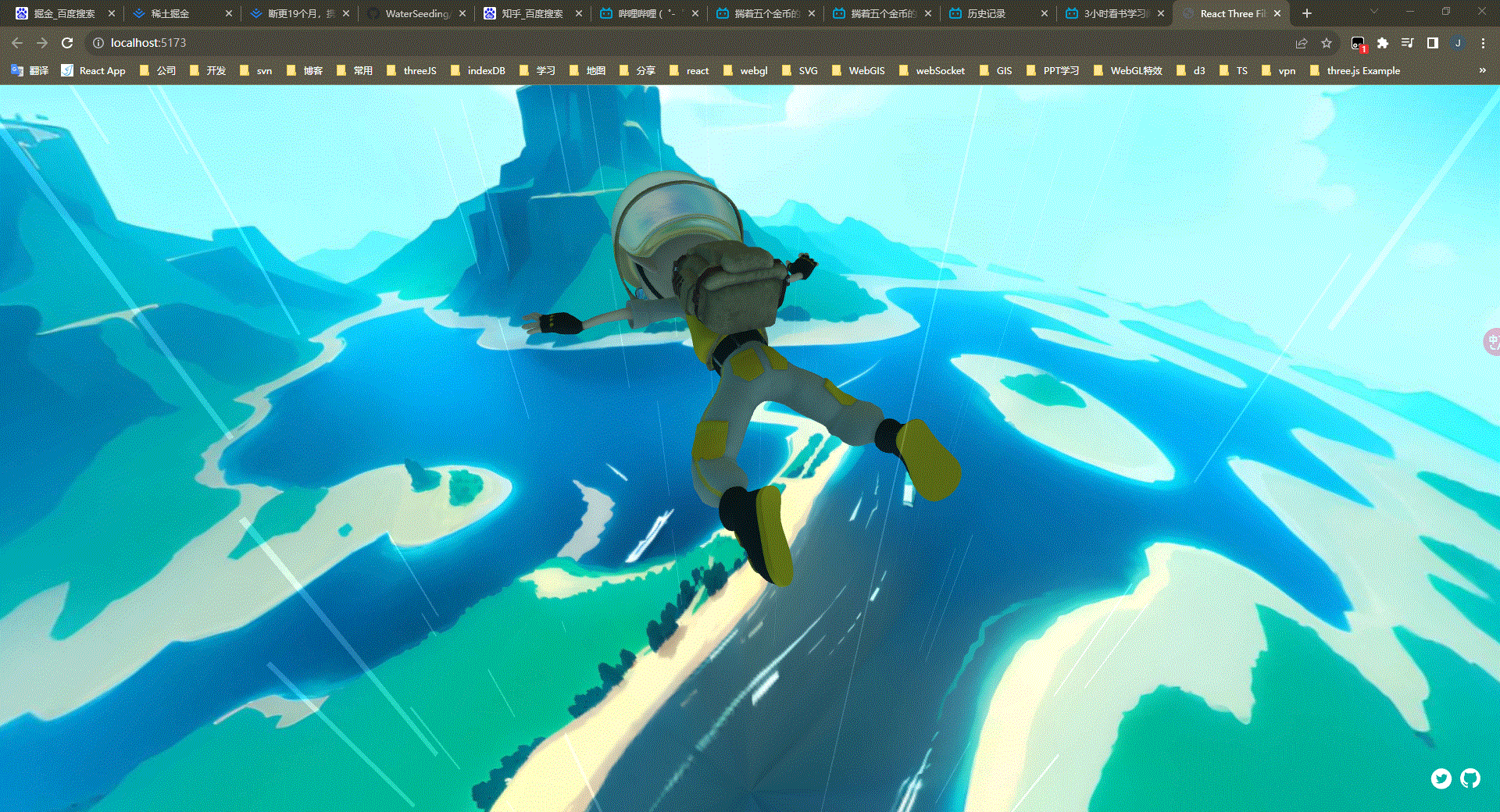1500x812 pixels.
Task: Open the GitHub link icon
Action: click(1470, 778)
